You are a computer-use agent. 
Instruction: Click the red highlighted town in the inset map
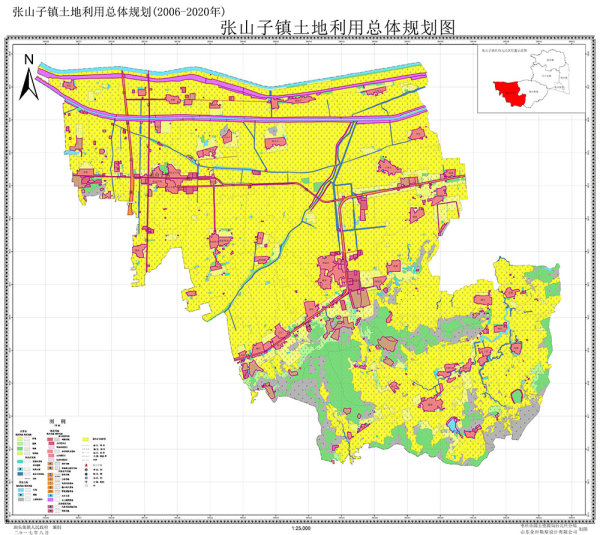click(510, 94)
